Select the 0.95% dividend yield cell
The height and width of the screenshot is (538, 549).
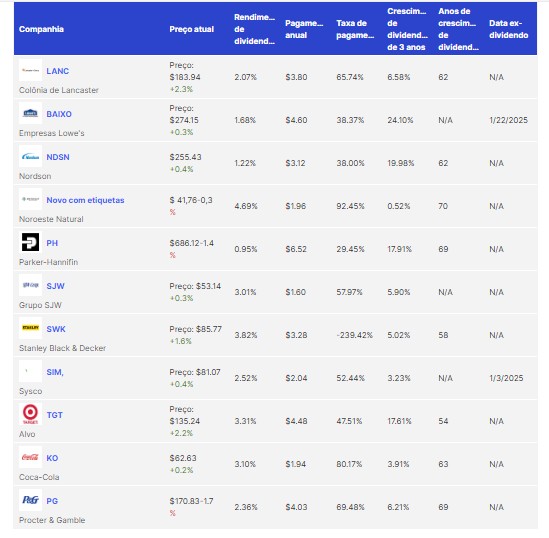(x=245, y=249)
